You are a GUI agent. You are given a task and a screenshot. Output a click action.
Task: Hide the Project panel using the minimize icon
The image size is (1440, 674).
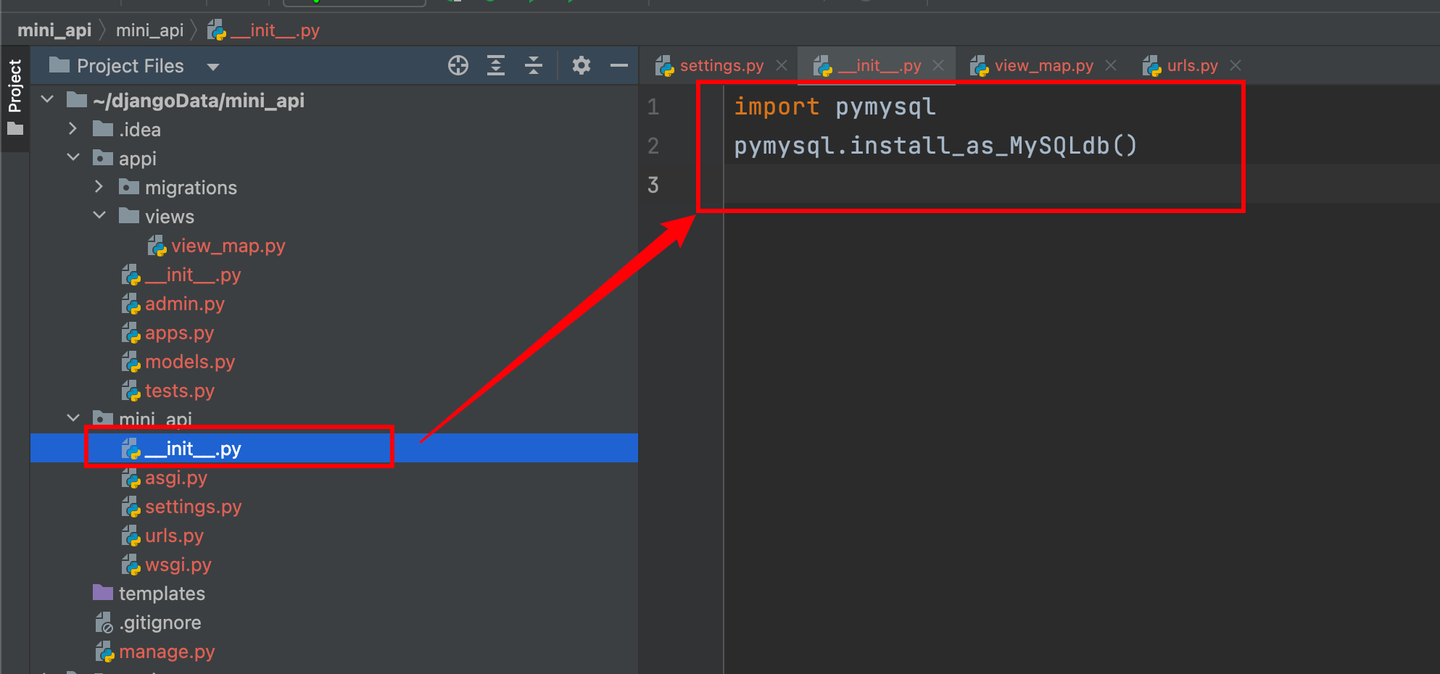(x=618, y=65)
